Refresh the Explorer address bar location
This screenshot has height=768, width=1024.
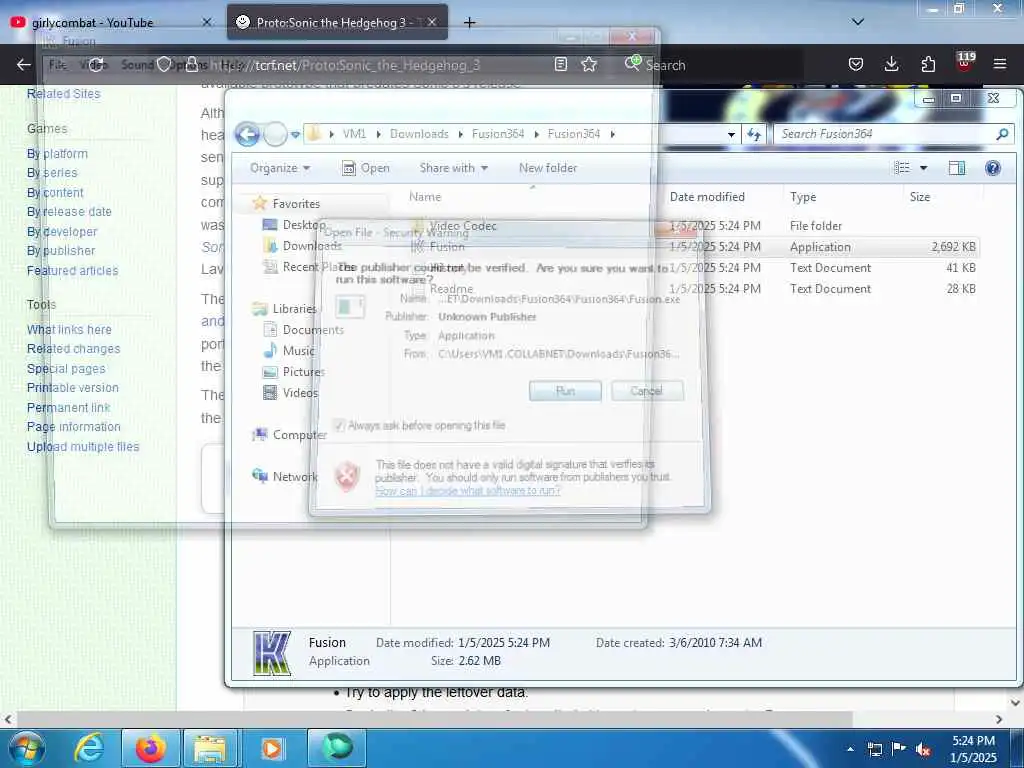754,134
